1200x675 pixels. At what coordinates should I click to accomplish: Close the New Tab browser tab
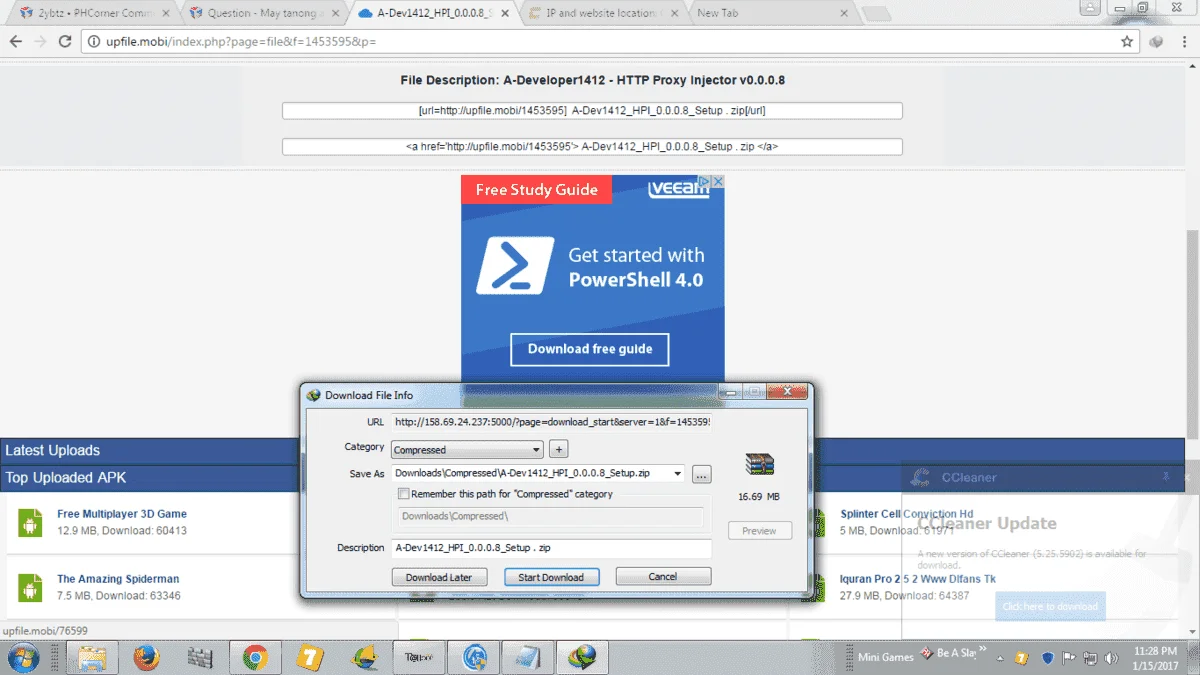click(x=844, y=14)
